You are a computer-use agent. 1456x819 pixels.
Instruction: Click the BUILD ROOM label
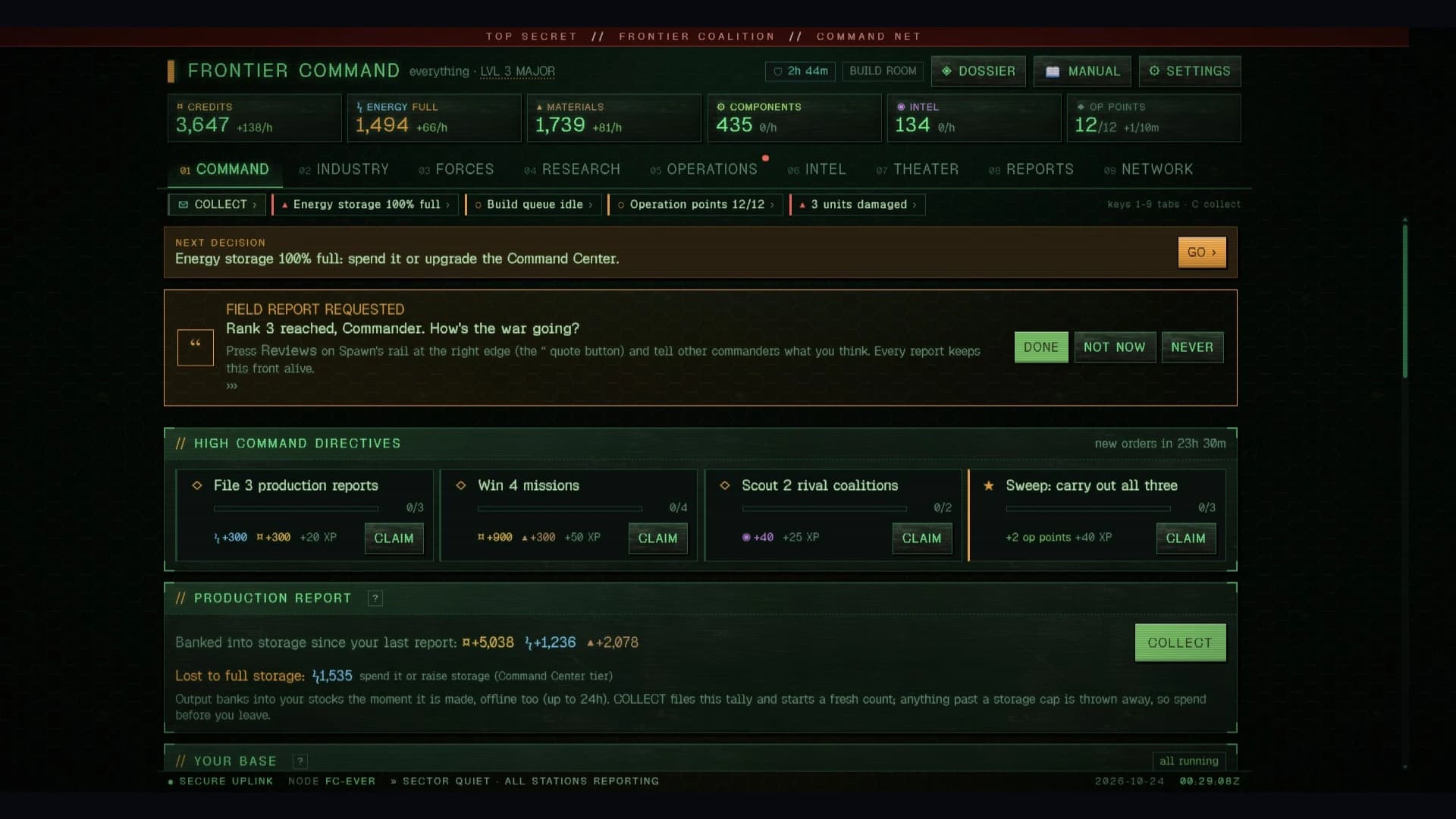coord(883,71)
